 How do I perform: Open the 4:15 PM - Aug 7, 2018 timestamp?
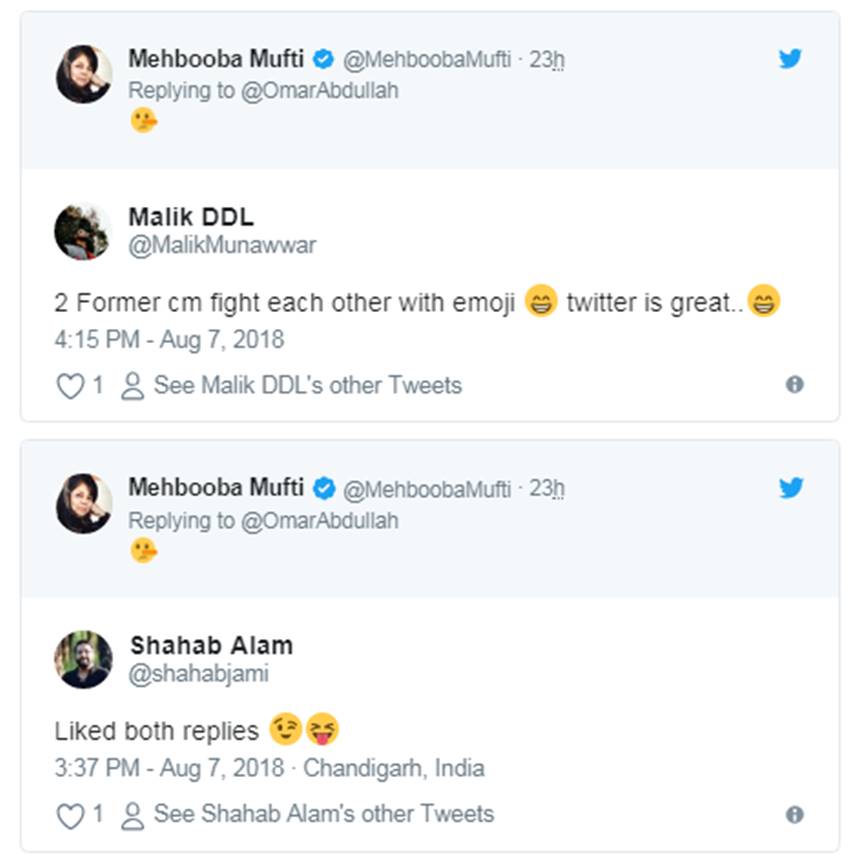point(169,340)
